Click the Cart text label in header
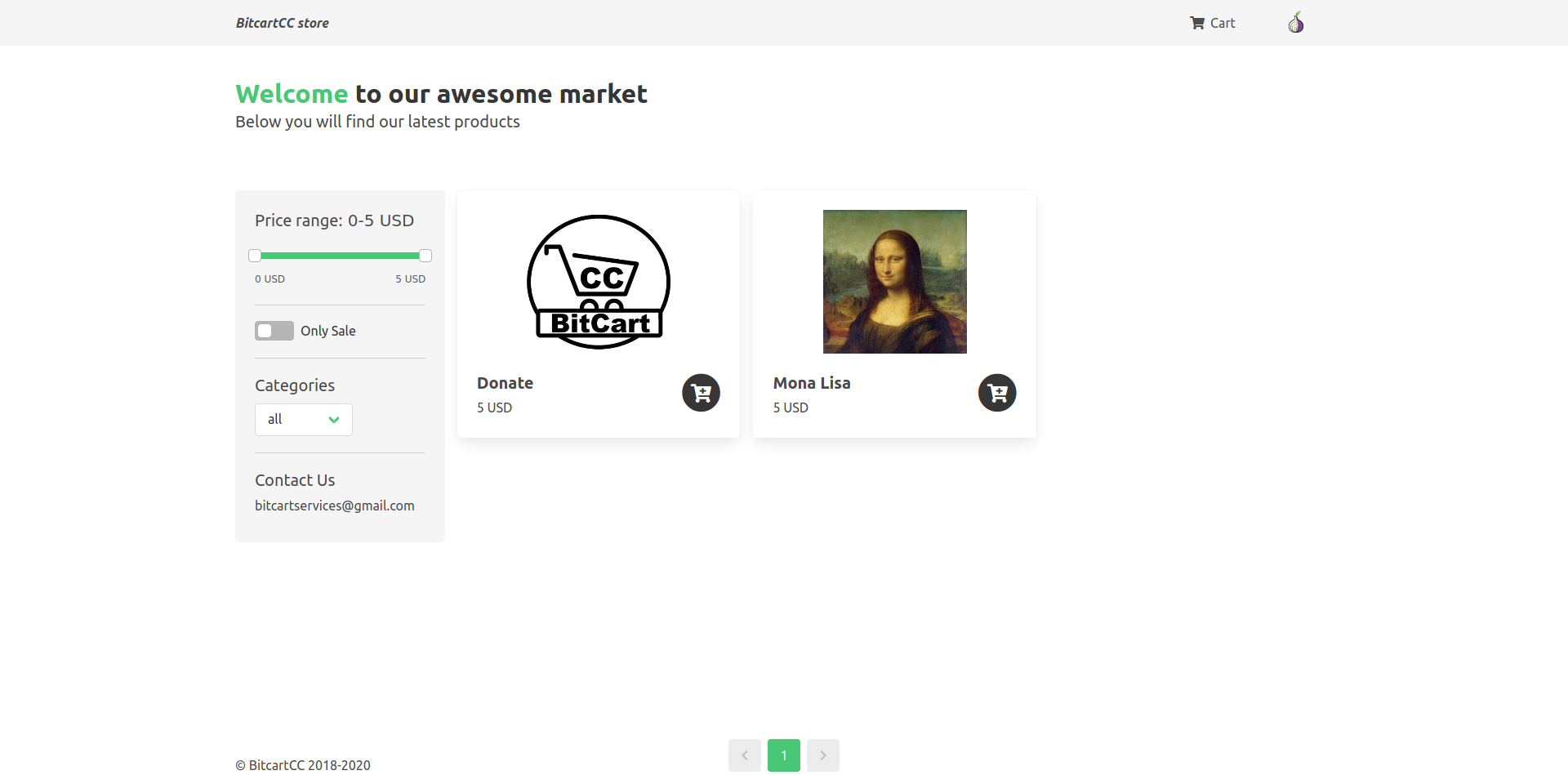 click(x=1223, y=23)
